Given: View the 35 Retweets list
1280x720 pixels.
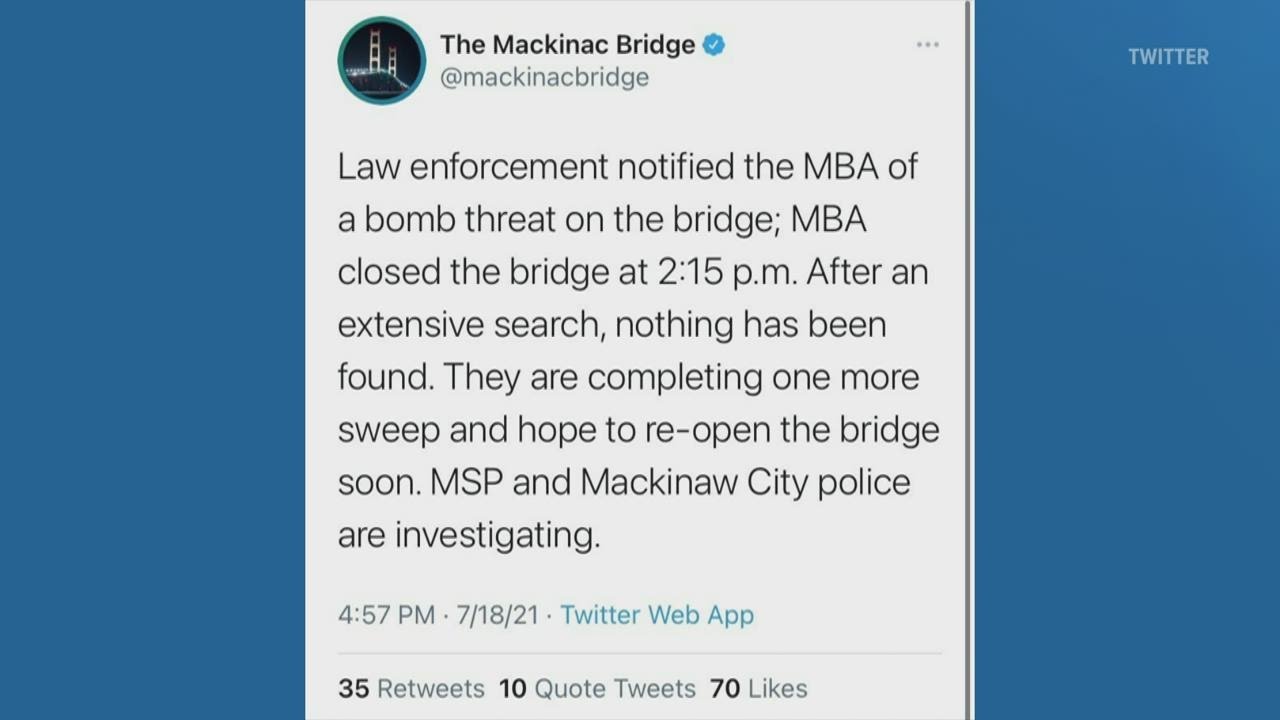Looking at the screenshot, I should click(x=411, y=688).
